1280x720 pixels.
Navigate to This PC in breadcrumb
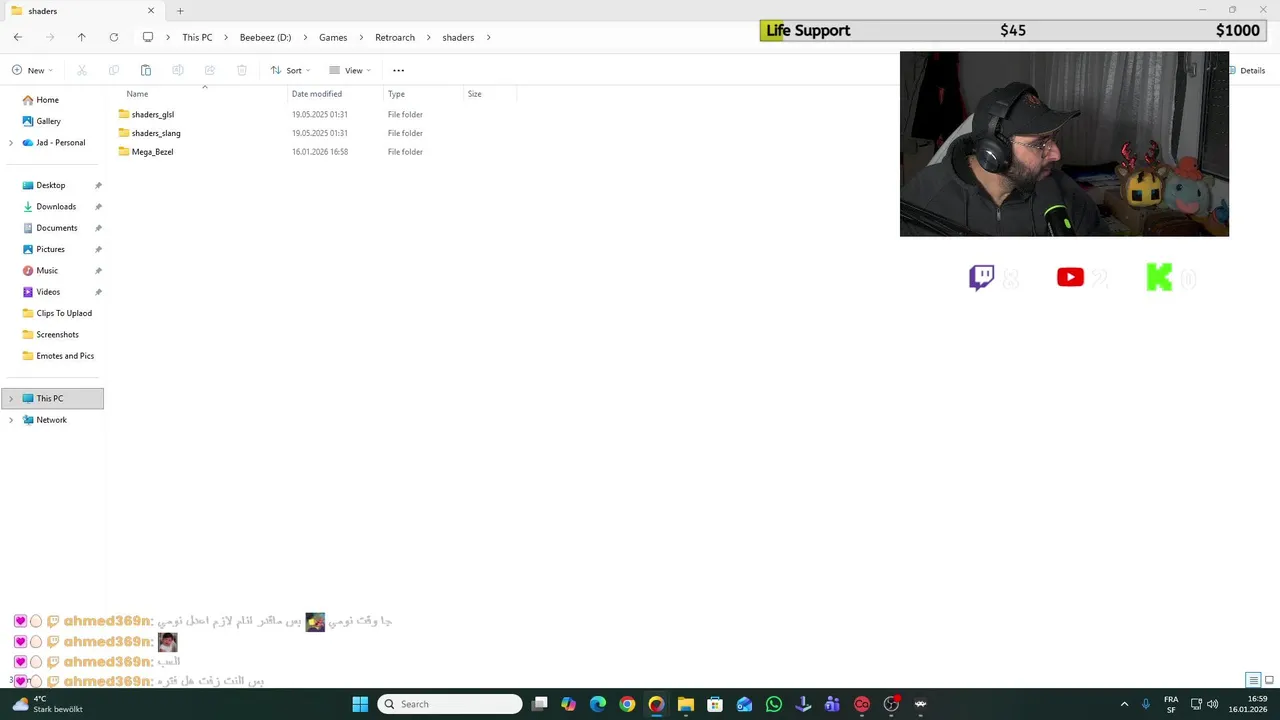[197, 37]
